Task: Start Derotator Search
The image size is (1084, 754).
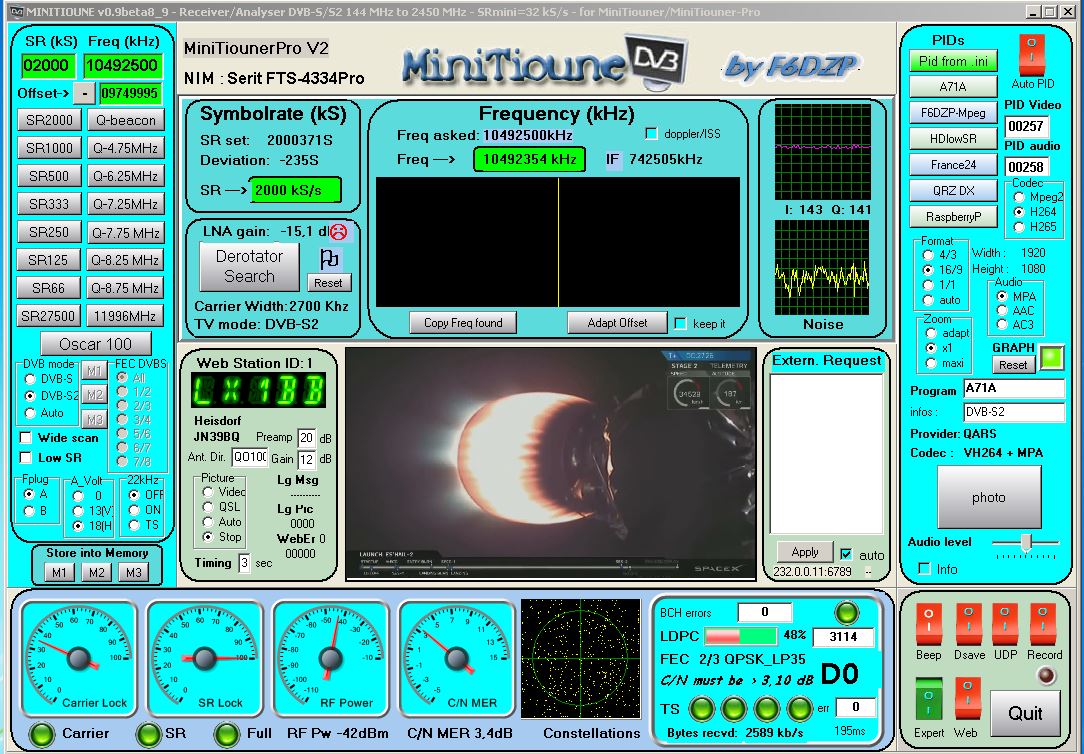Action: tap(249, 266)
